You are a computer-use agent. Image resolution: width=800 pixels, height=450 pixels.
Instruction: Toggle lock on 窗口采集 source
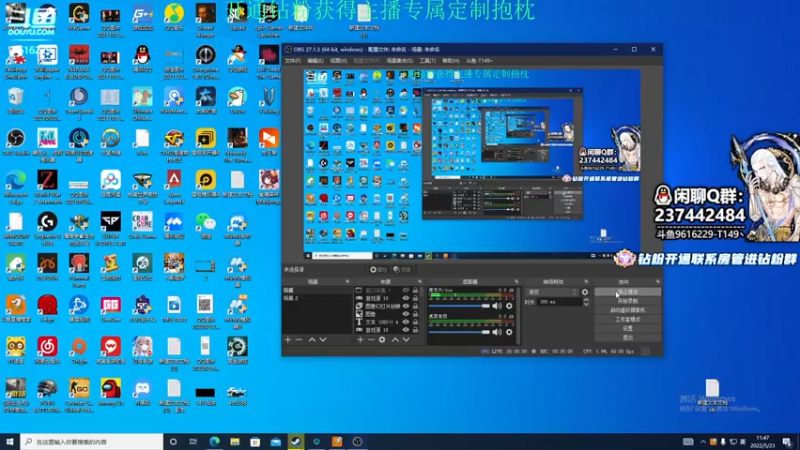tap(415, 290)
